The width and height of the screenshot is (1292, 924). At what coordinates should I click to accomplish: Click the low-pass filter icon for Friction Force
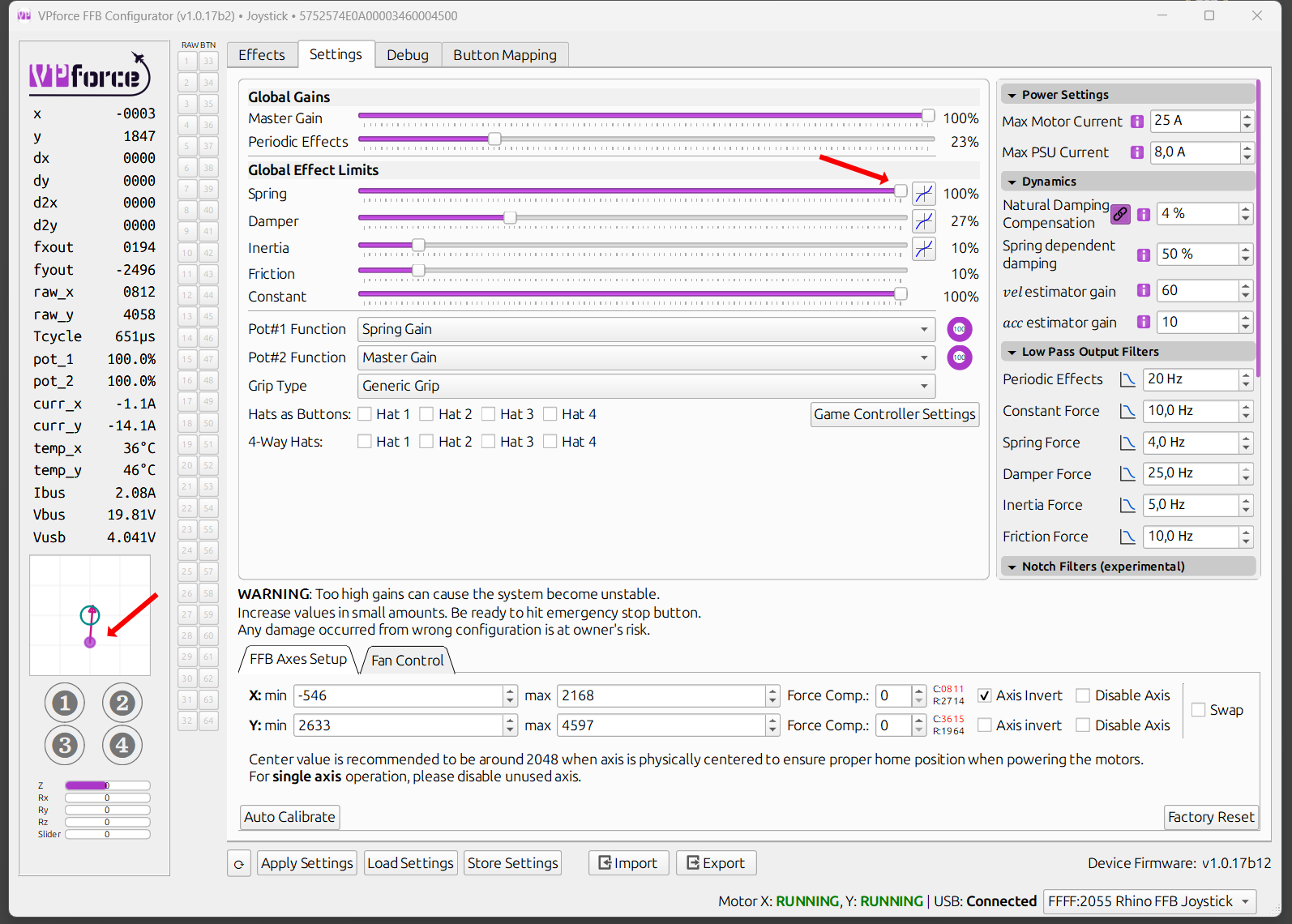coord(1127,537)
